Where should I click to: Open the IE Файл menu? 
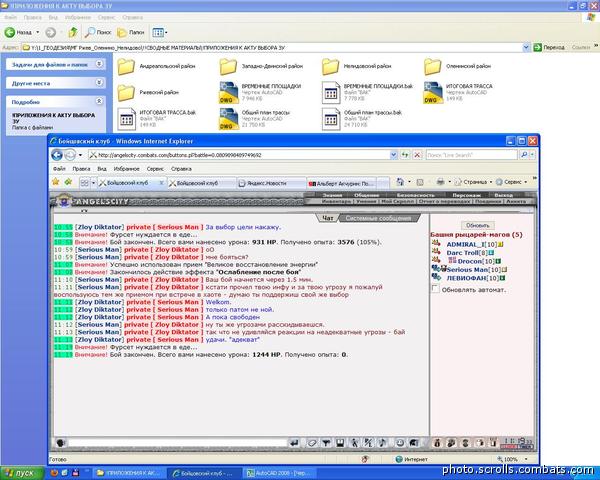[x=59, y=169]
